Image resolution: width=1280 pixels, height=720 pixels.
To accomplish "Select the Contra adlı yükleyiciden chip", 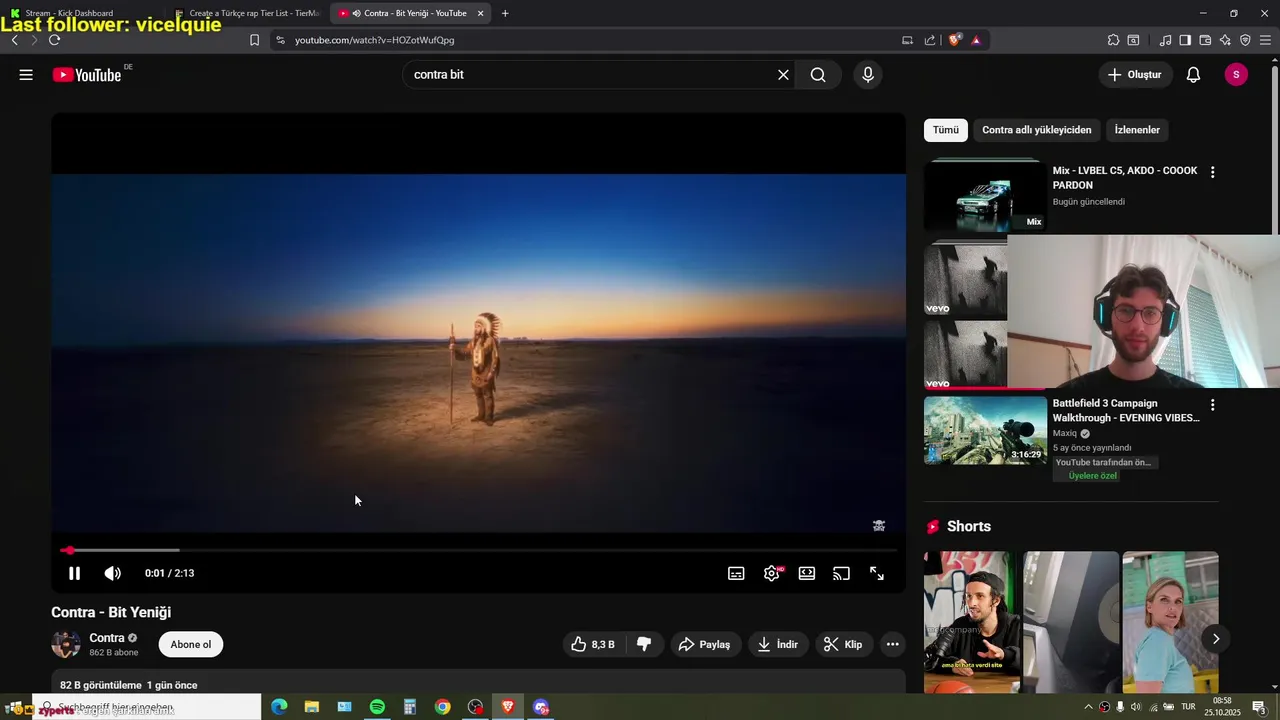I will [x=1037, y=130].
